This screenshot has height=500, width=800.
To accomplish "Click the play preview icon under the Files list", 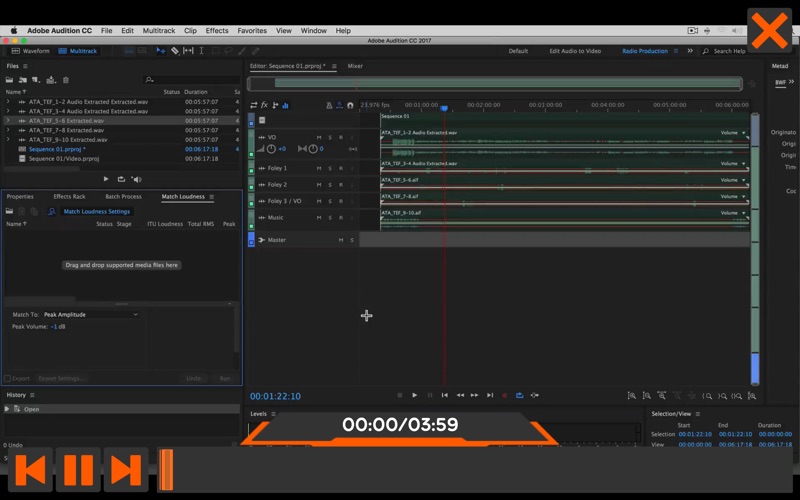I will 106,179.
